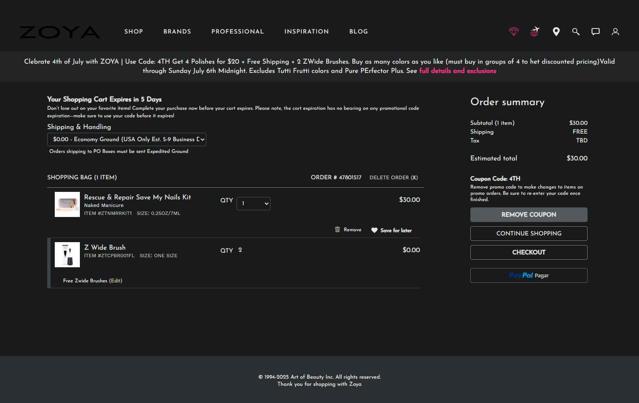
Task: Click the Estimated total $30.00 amount
Action: [577, 159]
